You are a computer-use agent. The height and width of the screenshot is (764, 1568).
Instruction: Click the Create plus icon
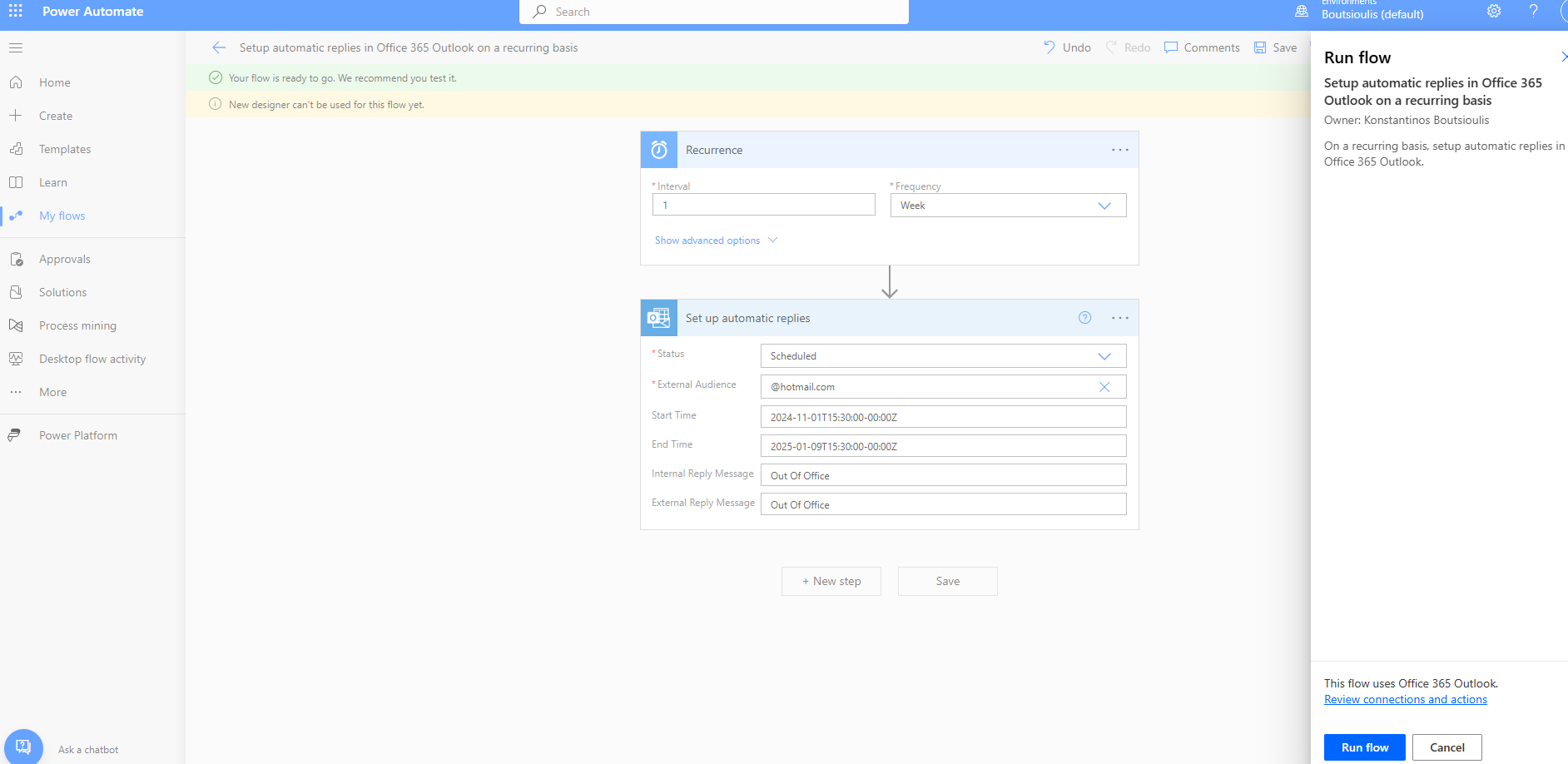click(x=16, y=116)
